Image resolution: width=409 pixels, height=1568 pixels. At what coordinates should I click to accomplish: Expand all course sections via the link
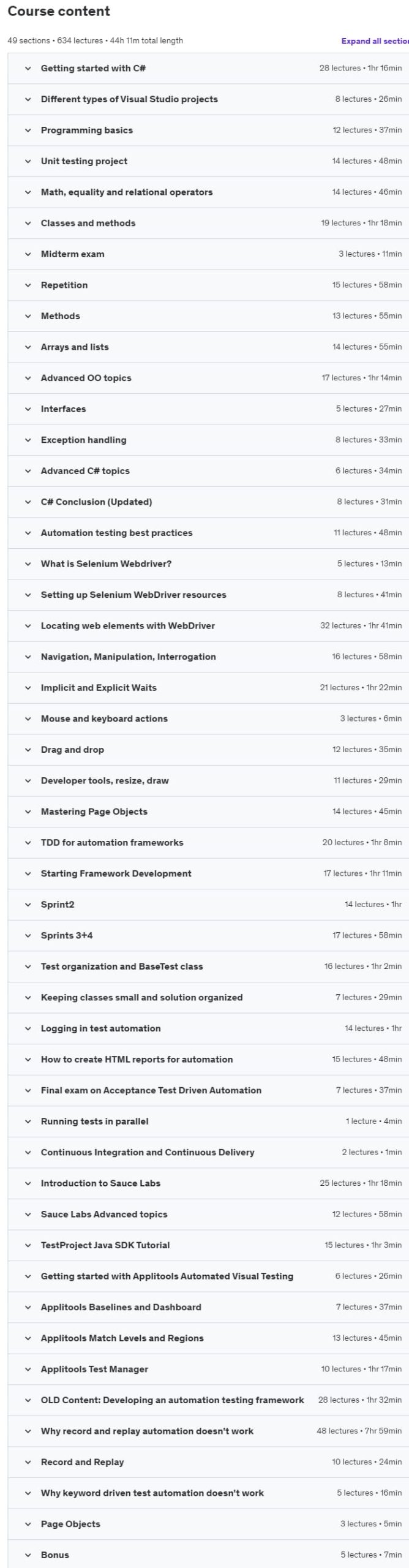pos(375,41)
